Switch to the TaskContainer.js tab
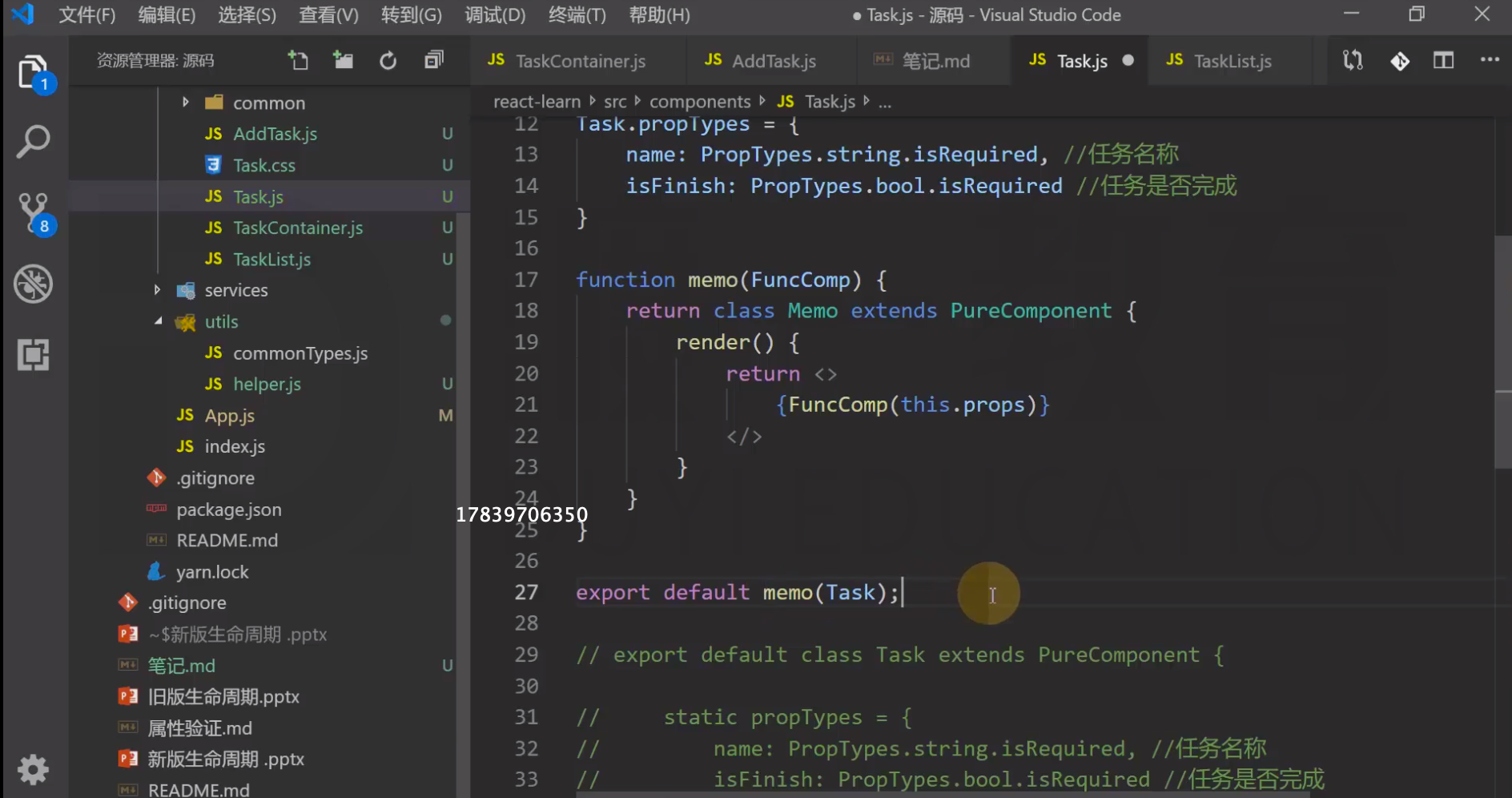 click(x=579, y=61)
